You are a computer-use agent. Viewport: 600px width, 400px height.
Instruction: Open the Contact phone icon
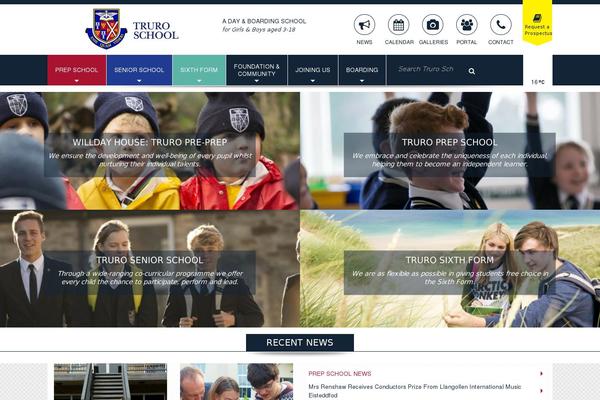(x=501, y=25)
